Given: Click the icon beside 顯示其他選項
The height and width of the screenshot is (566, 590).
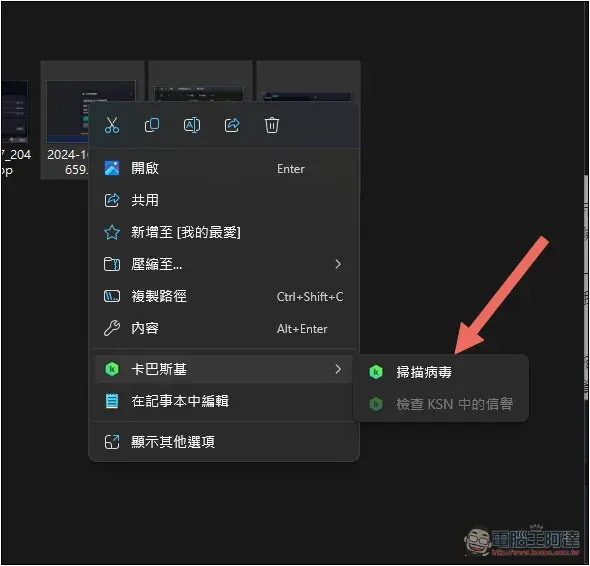Looking at the screenshot, I should pos(112,442).
